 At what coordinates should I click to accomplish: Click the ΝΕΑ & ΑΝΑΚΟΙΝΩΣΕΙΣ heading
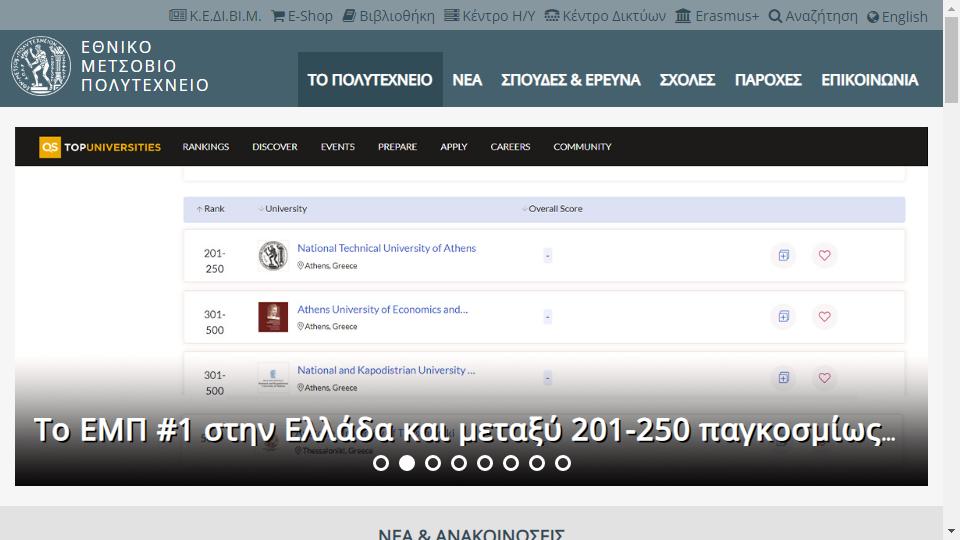pyautogui.click(x=471, y=533)
